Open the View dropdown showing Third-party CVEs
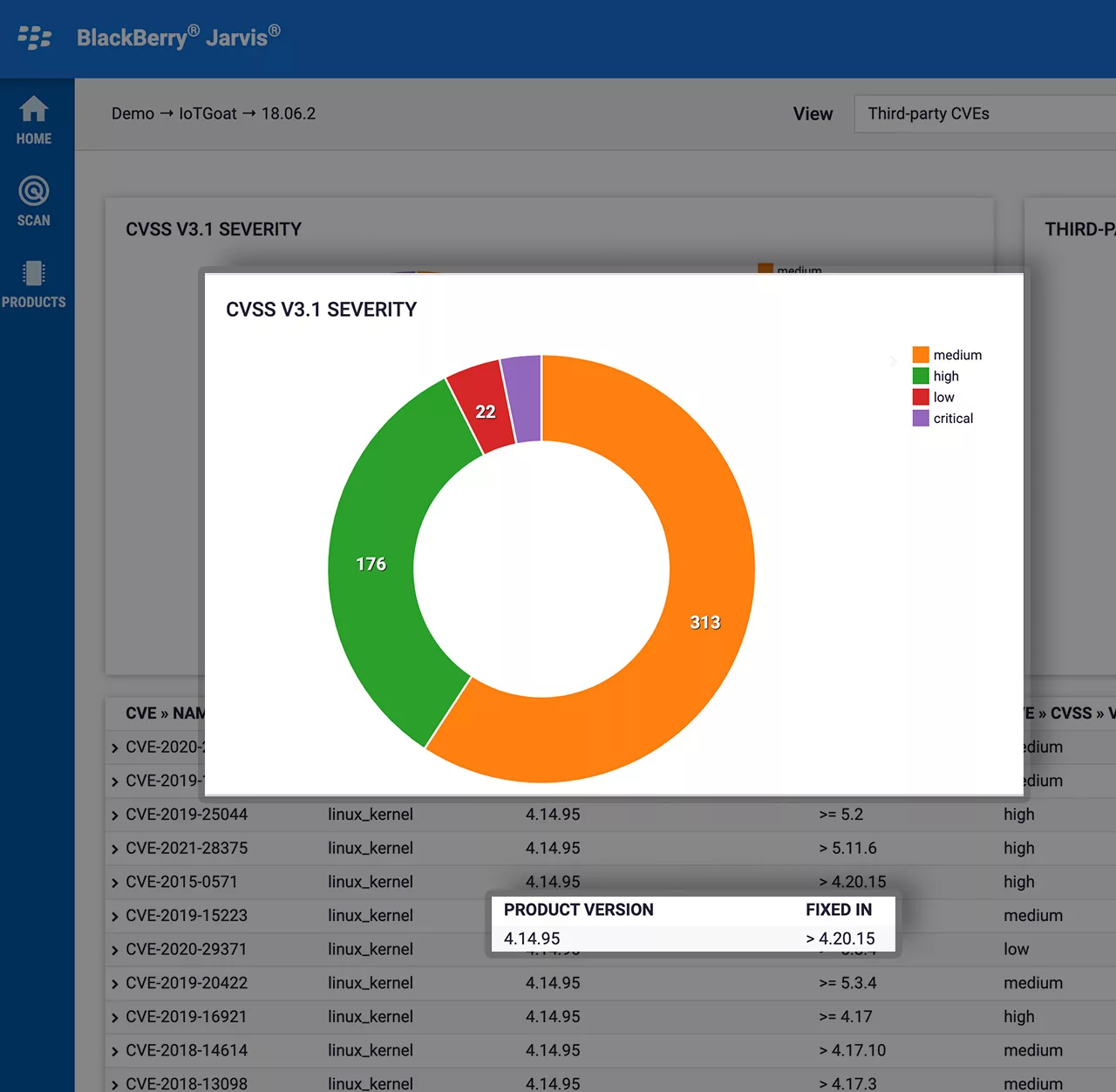1116x1092 pixels. (x=985, y=113)
